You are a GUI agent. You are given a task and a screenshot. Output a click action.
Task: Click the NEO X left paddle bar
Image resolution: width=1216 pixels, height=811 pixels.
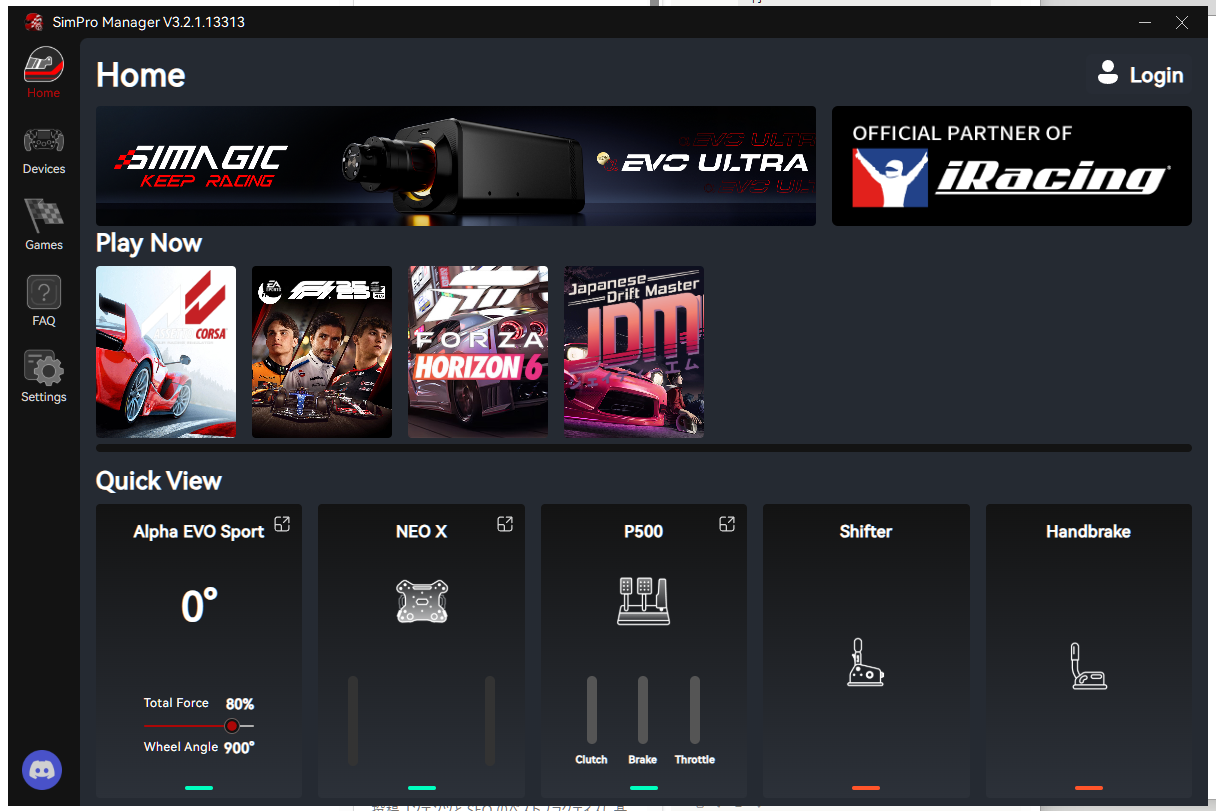pos(353,721)
